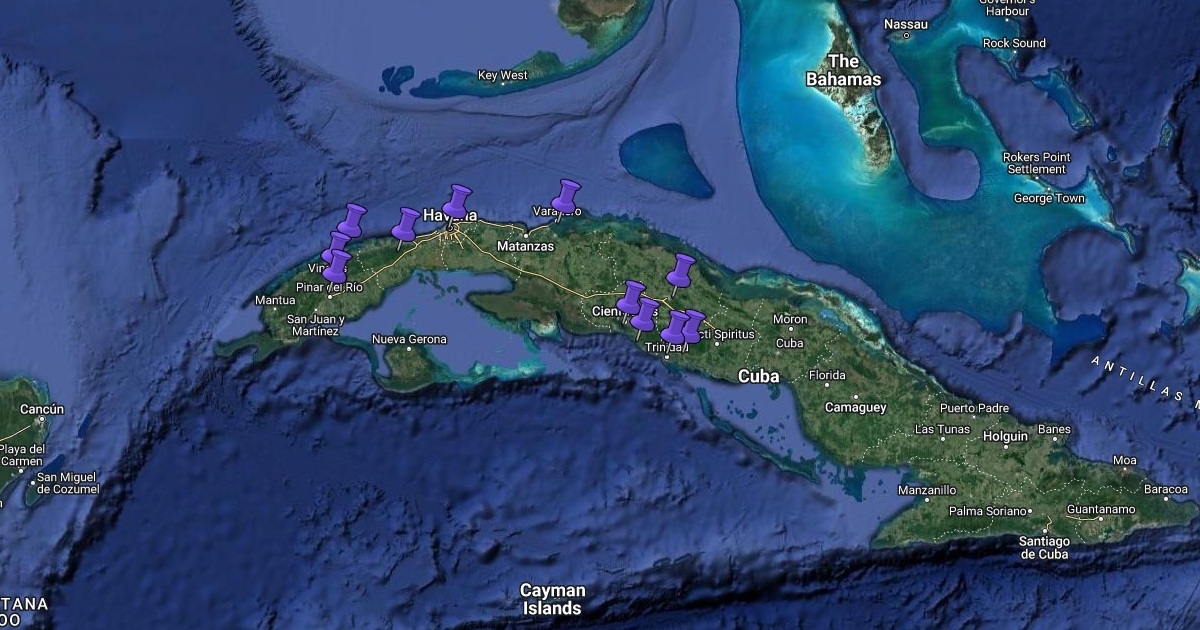Image resolution: width=1200 pixels, height=630 pixels.
Task: Select the pushpin covering the Sancti Spiritus label
Action: (x=691, y=326)
